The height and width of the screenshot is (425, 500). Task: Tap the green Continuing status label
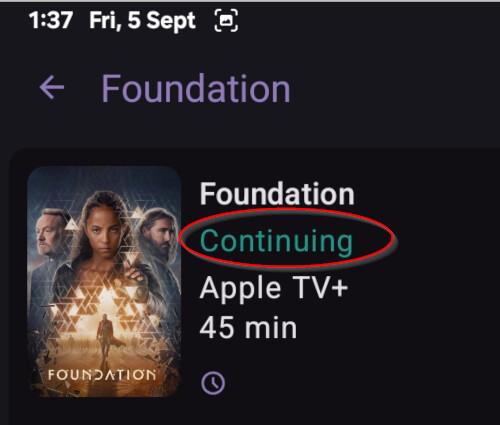pyautogui.click(x=276, y=241)
